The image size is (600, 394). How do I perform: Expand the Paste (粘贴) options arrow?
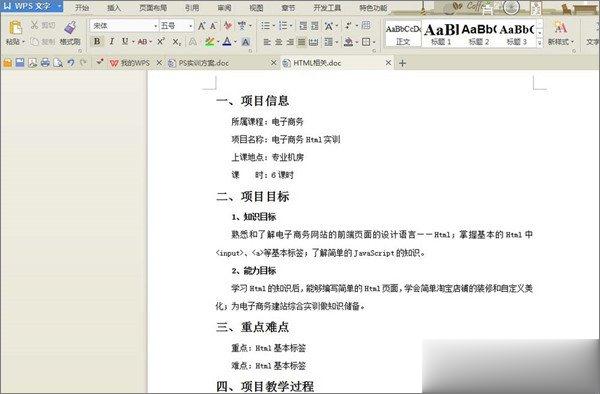click(24, 41)
